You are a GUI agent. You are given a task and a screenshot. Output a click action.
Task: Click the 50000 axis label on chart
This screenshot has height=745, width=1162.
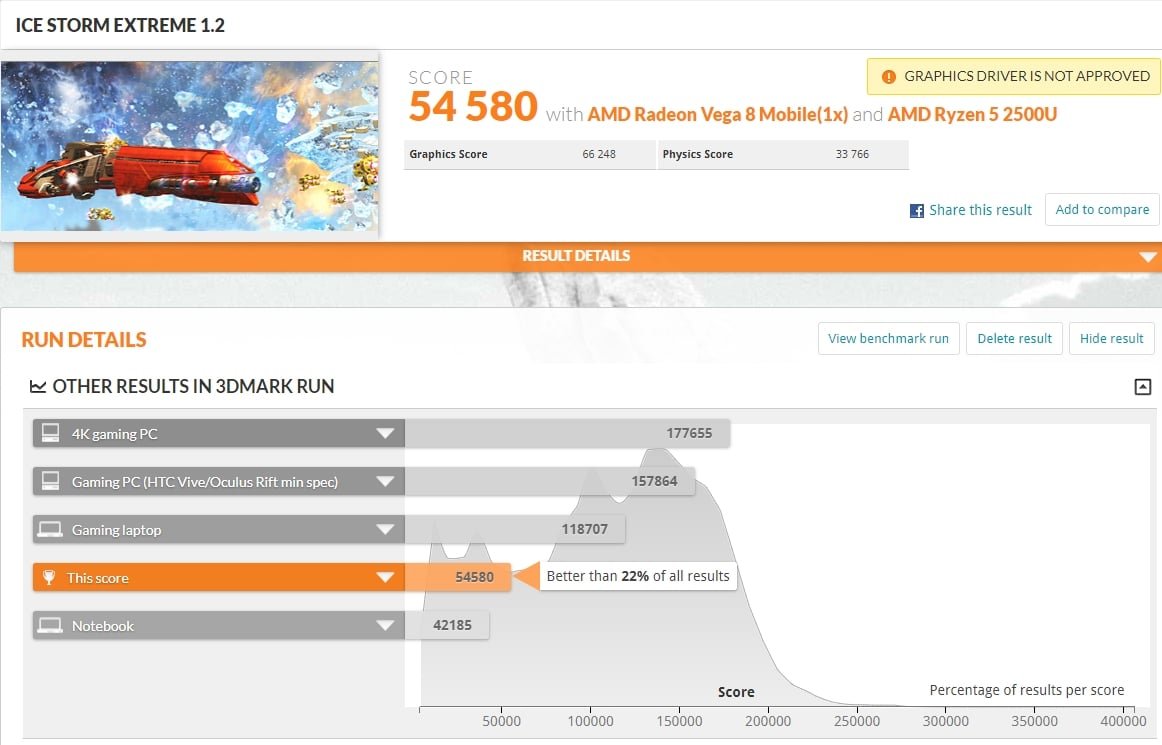(502, 721)
